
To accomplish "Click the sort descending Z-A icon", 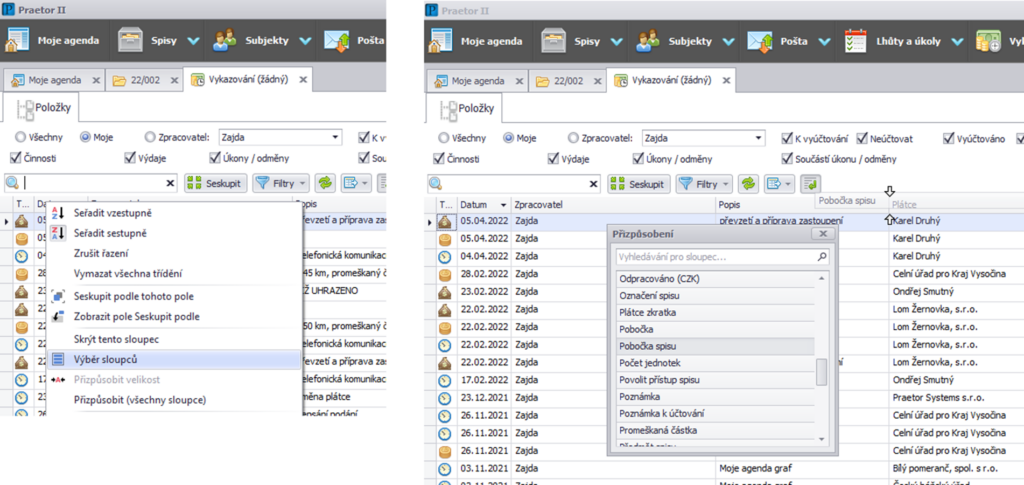I will click(58, 233).
